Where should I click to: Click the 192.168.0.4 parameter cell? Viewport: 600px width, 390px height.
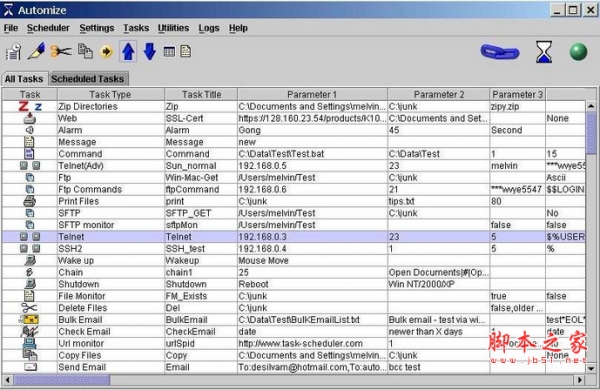(312, 249)
